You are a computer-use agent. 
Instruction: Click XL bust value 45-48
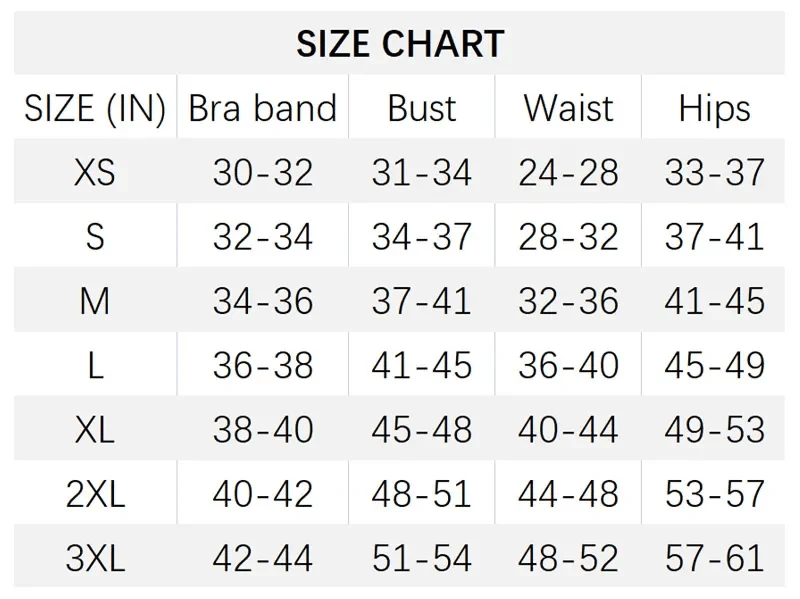[422, 430]
